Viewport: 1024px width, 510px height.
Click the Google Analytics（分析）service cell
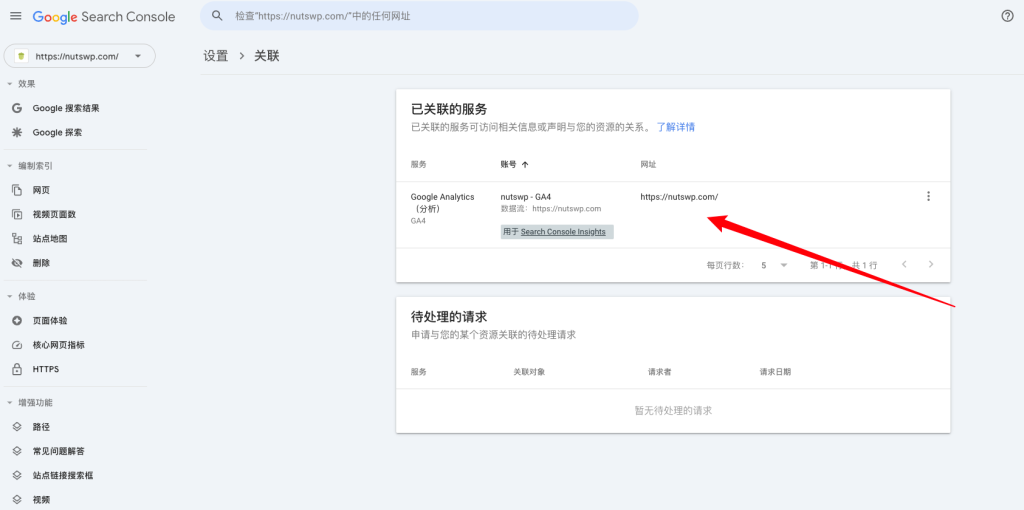coord(442,202)
